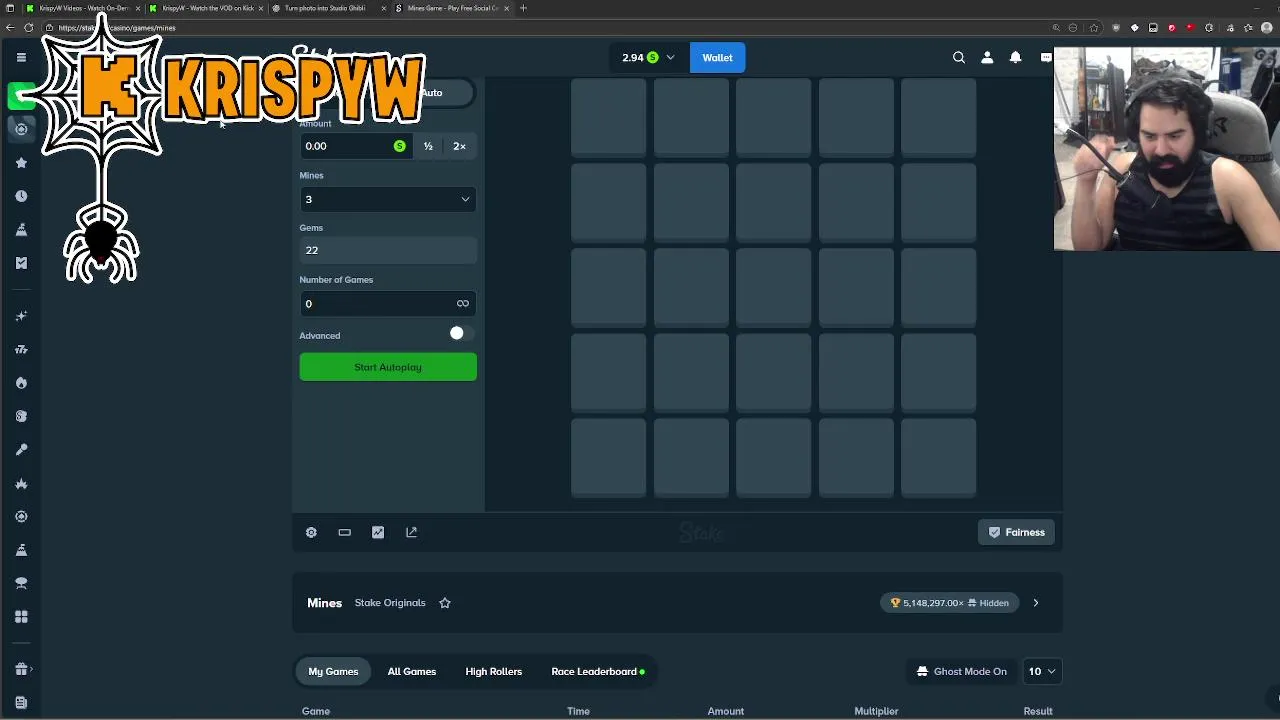1280x720 pixels.
Task: Open the user profile icon in header
Action: click(x=987, y=57)
